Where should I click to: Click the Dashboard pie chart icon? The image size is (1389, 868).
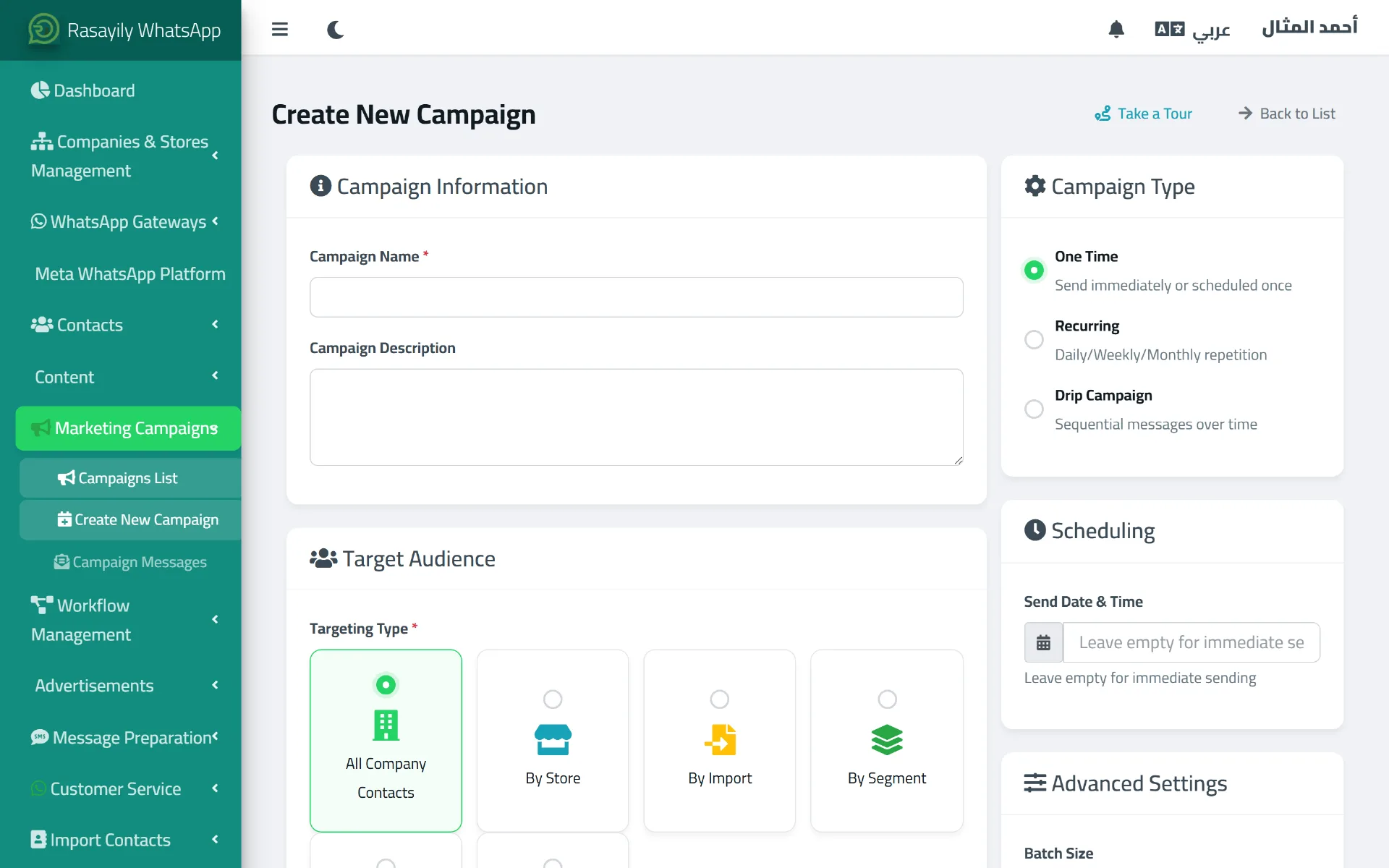click(x=41, y=90)
